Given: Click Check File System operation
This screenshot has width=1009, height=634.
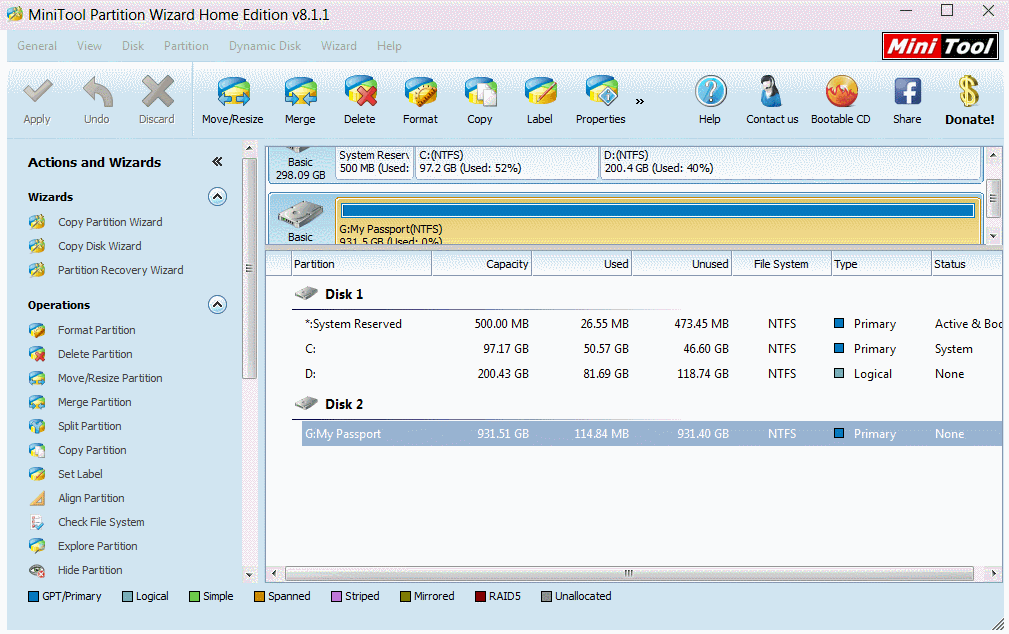Looking at the screenshot, I should tap(101, 522).
